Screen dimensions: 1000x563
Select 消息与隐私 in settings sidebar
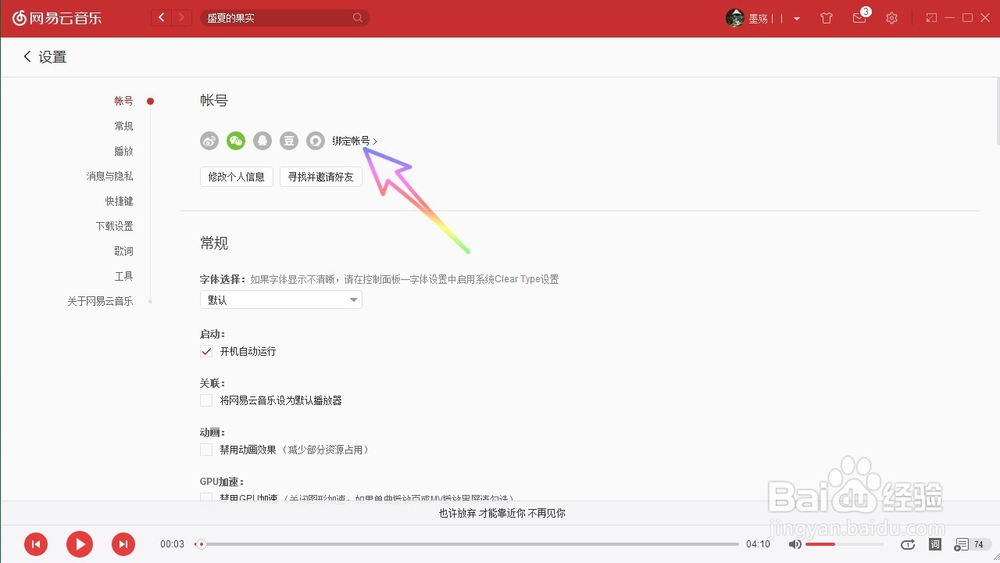click(x=110, y=176)
